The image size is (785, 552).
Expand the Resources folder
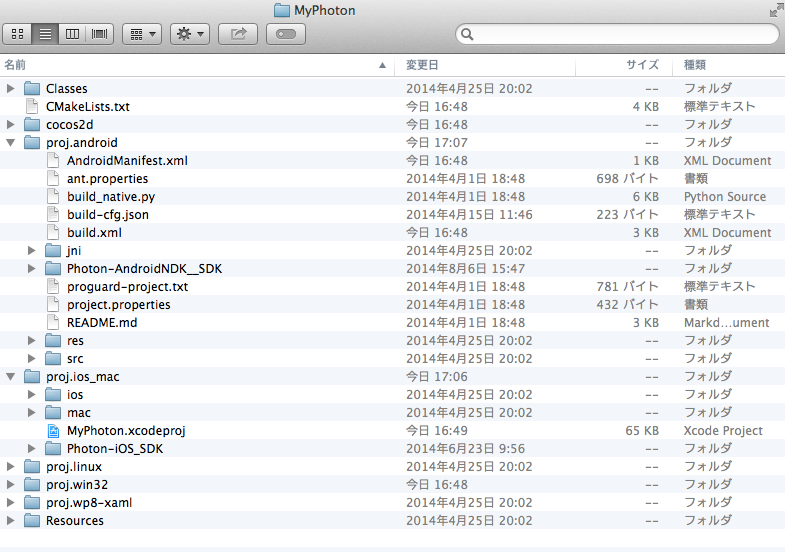[x=11, y=521]
